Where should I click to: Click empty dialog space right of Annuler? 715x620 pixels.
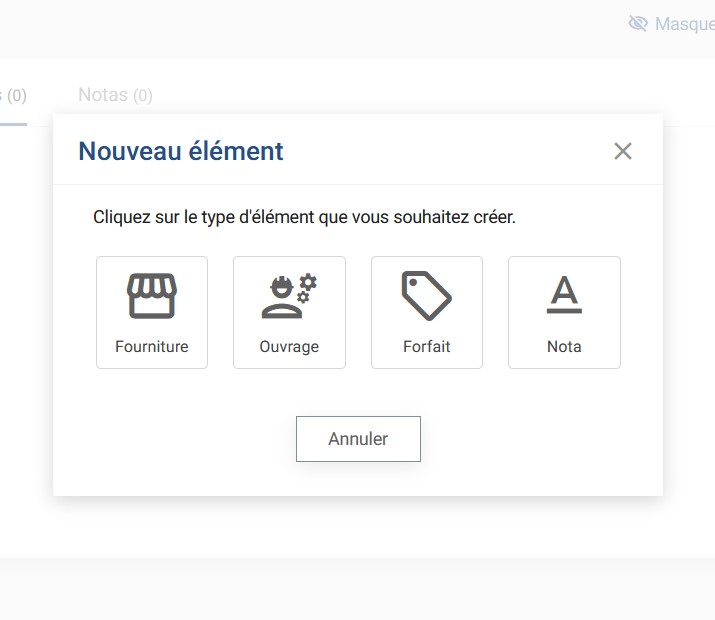tap(540, 440)
